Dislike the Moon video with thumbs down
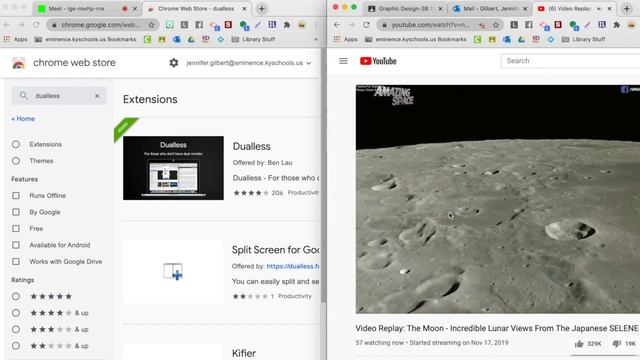 point(616,344)
